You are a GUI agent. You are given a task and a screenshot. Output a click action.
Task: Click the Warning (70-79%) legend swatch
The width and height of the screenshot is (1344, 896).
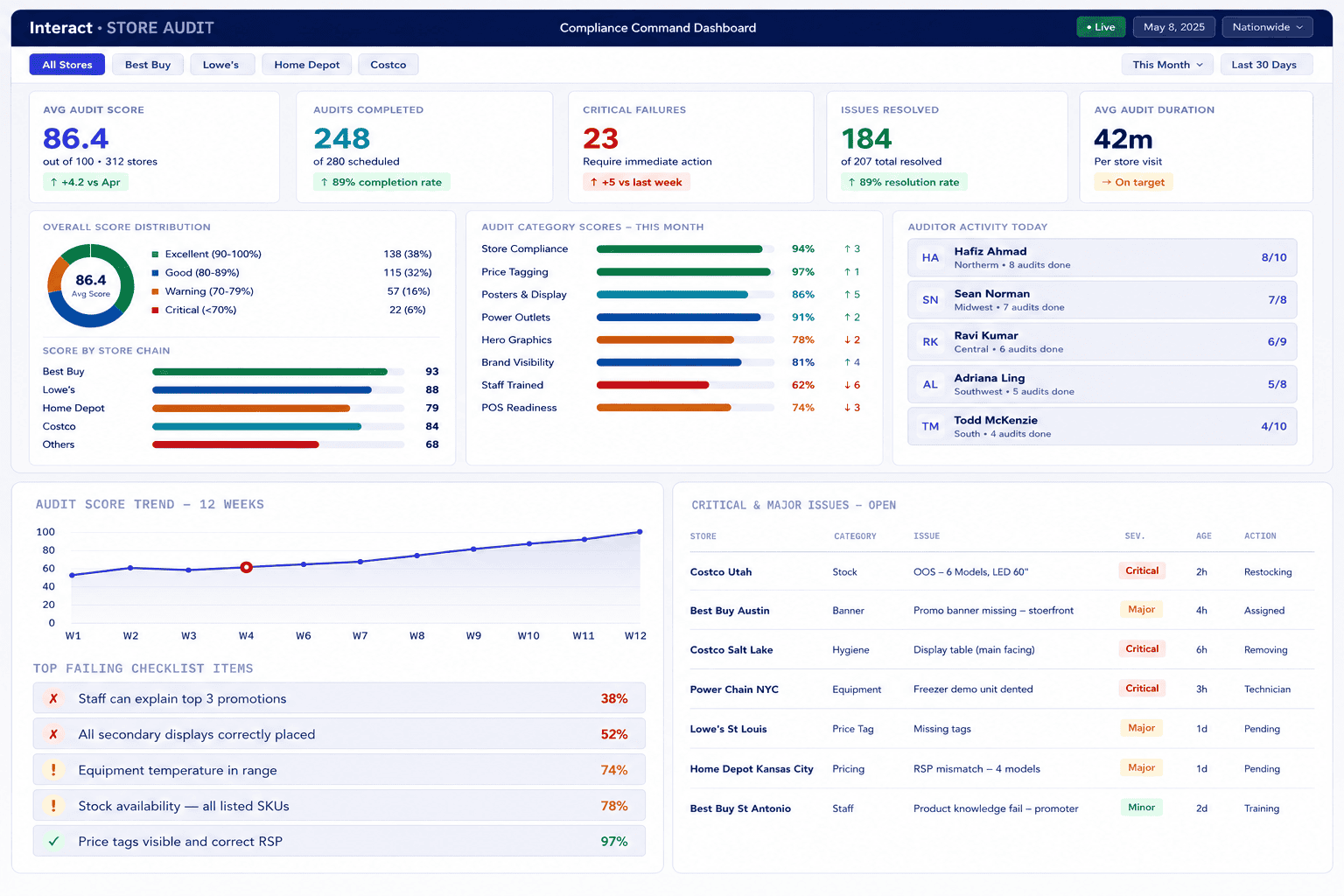click(156, 291)
